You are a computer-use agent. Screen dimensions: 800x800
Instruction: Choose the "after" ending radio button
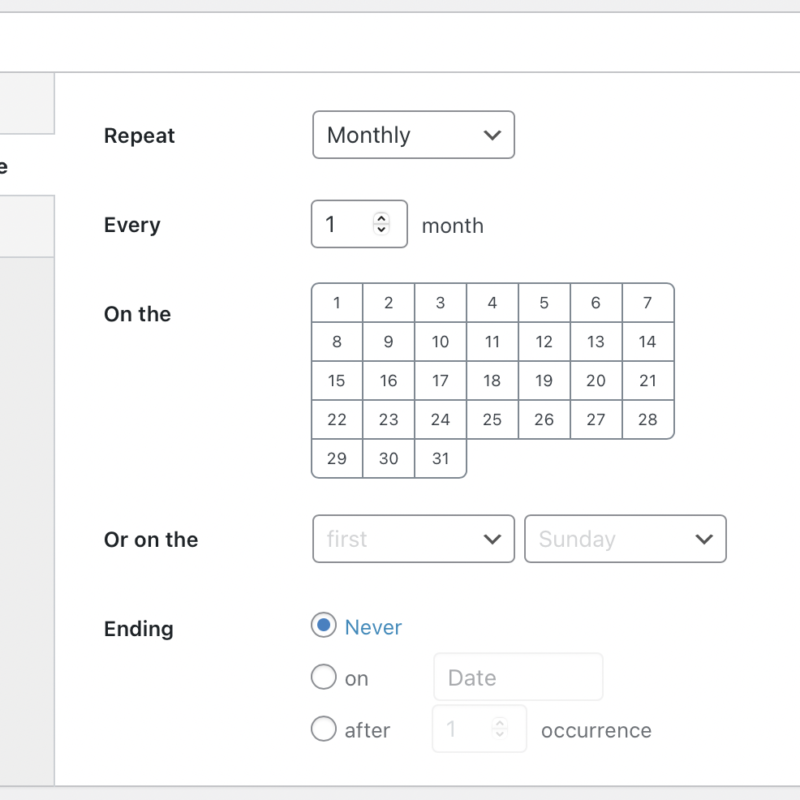coord(323,729)
